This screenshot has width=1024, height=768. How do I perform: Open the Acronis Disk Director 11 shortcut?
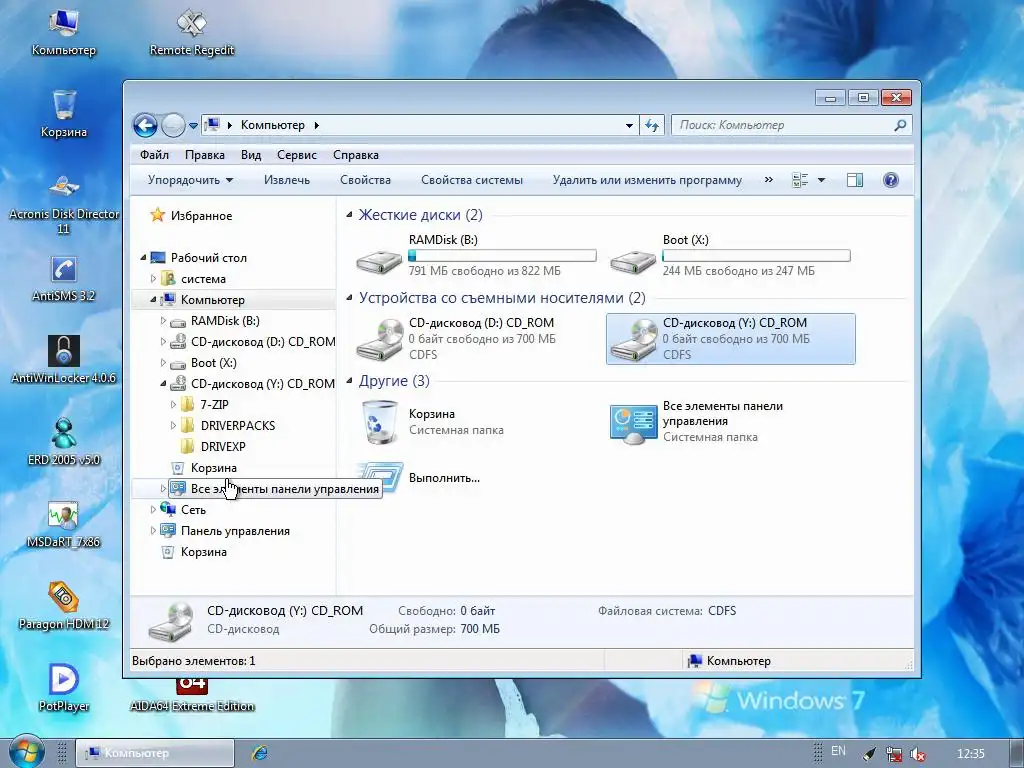coord(63,204)
